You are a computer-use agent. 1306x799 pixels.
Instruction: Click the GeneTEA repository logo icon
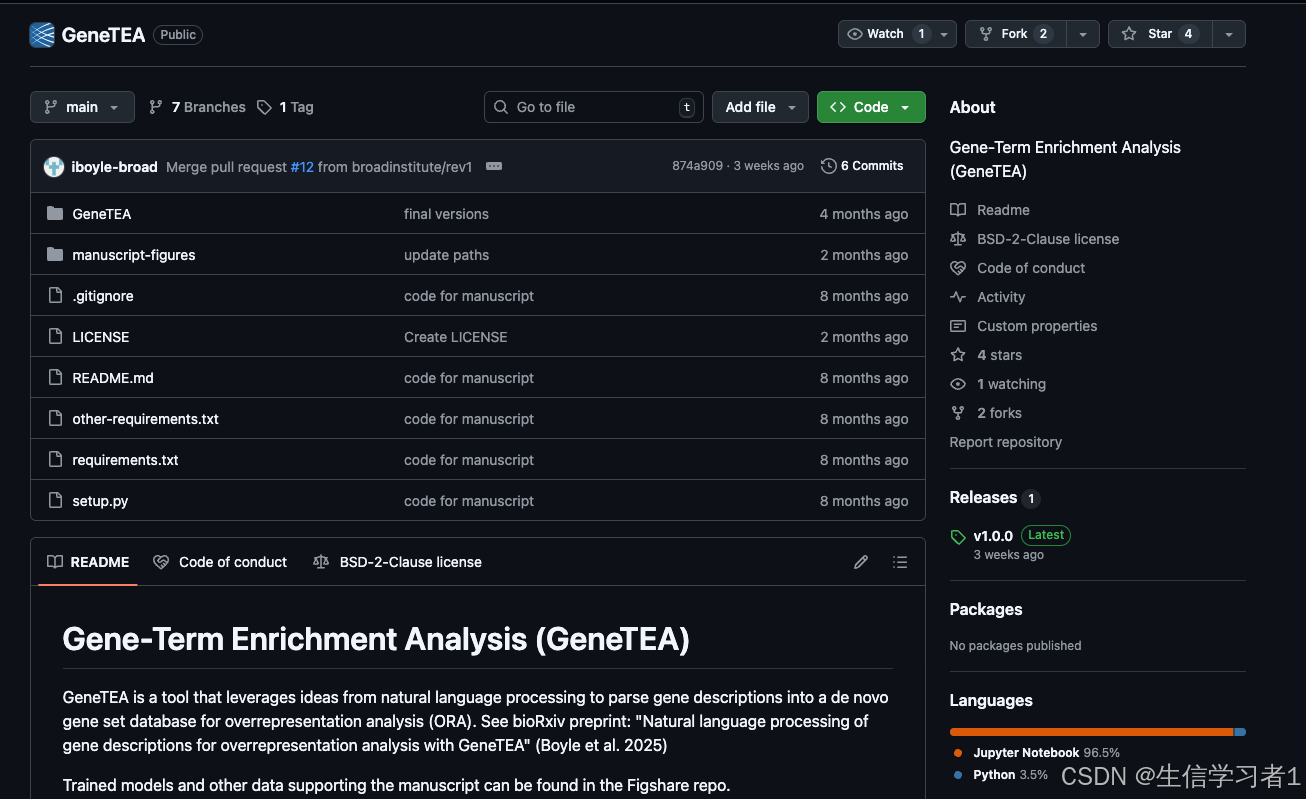pyautogui.click(x=42, y=35)
